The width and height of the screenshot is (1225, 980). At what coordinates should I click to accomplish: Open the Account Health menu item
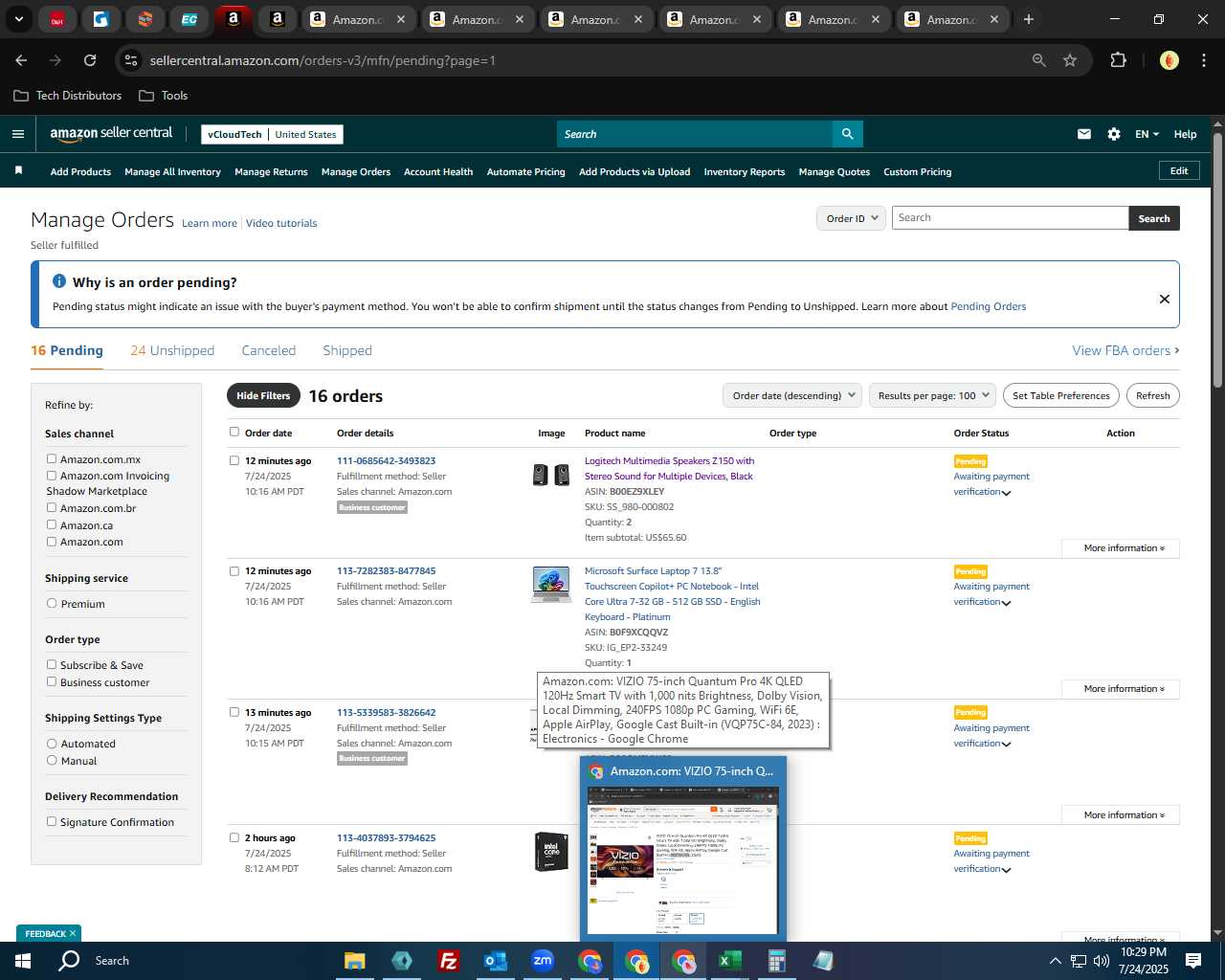438,171
